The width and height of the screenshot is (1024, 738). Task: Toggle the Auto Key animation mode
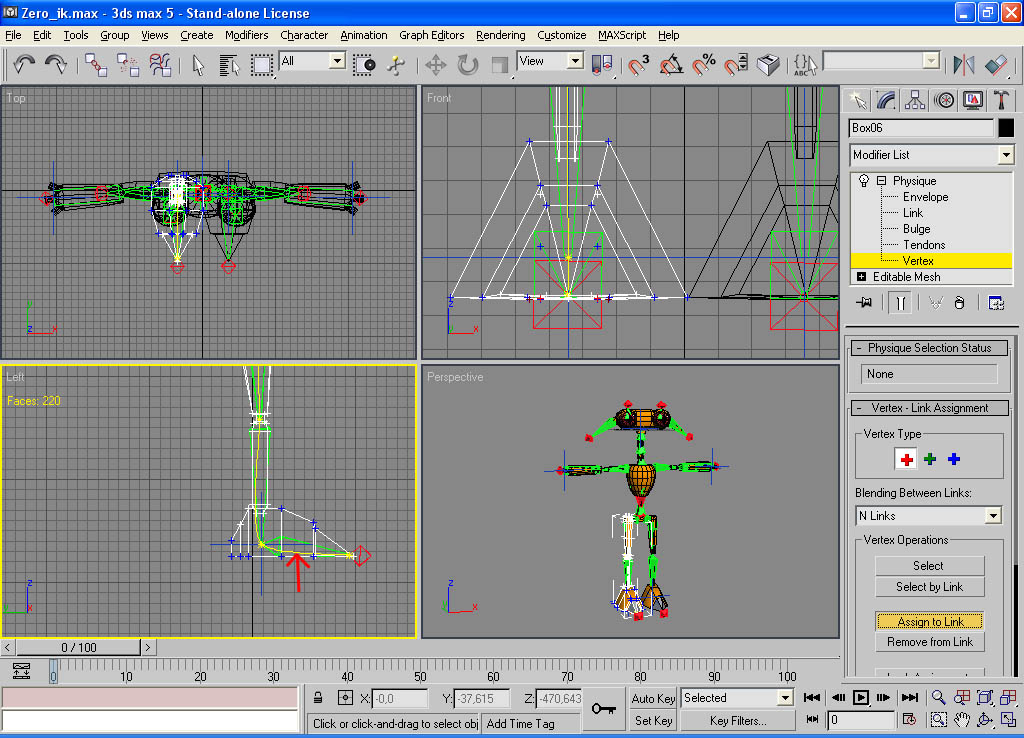pyautogui.click(x=654, y=698)
